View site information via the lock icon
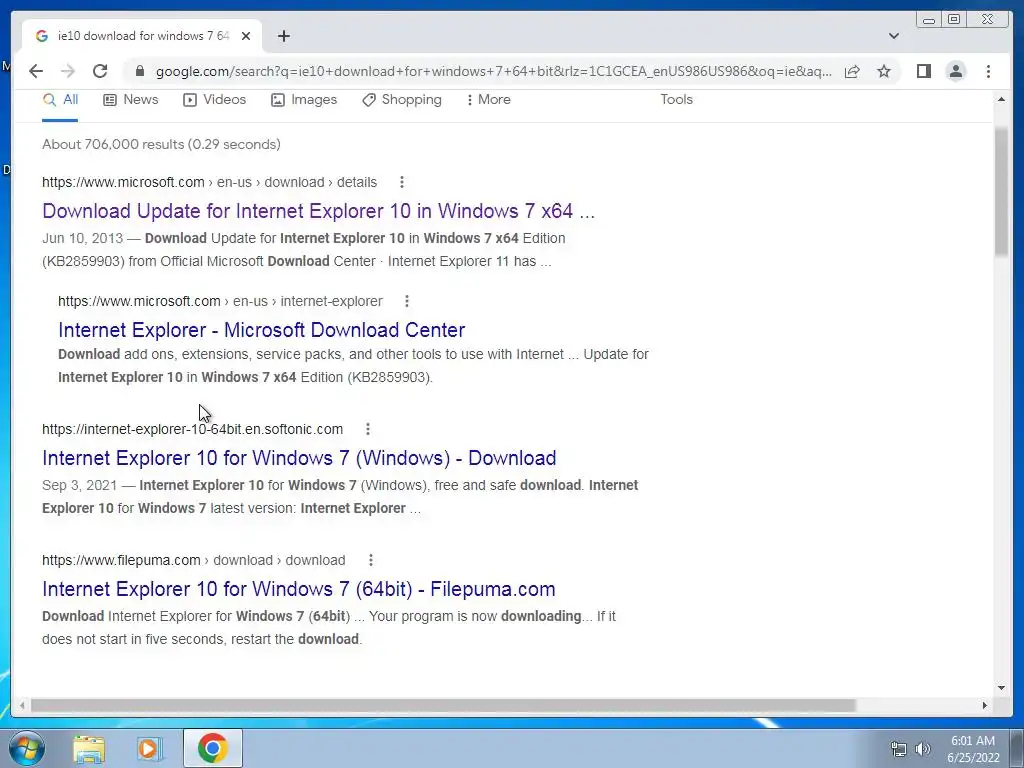This screenshot has width=1024, height=768. point(140,71)
